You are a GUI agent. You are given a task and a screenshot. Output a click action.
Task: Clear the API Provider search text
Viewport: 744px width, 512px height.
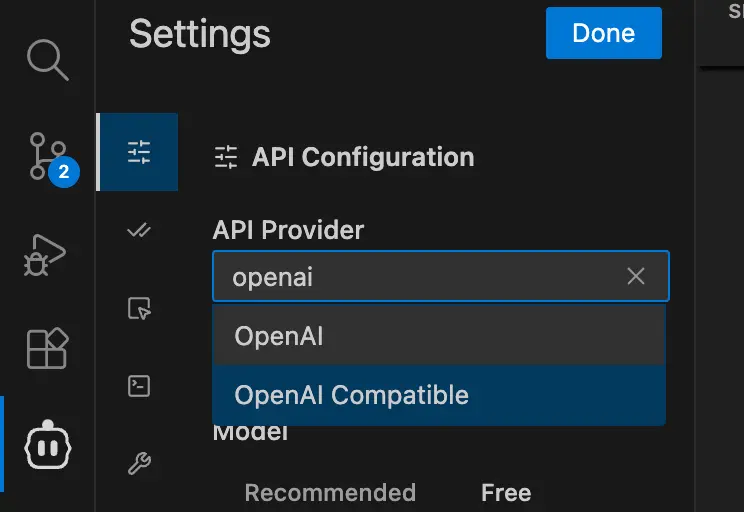[635, 276]
